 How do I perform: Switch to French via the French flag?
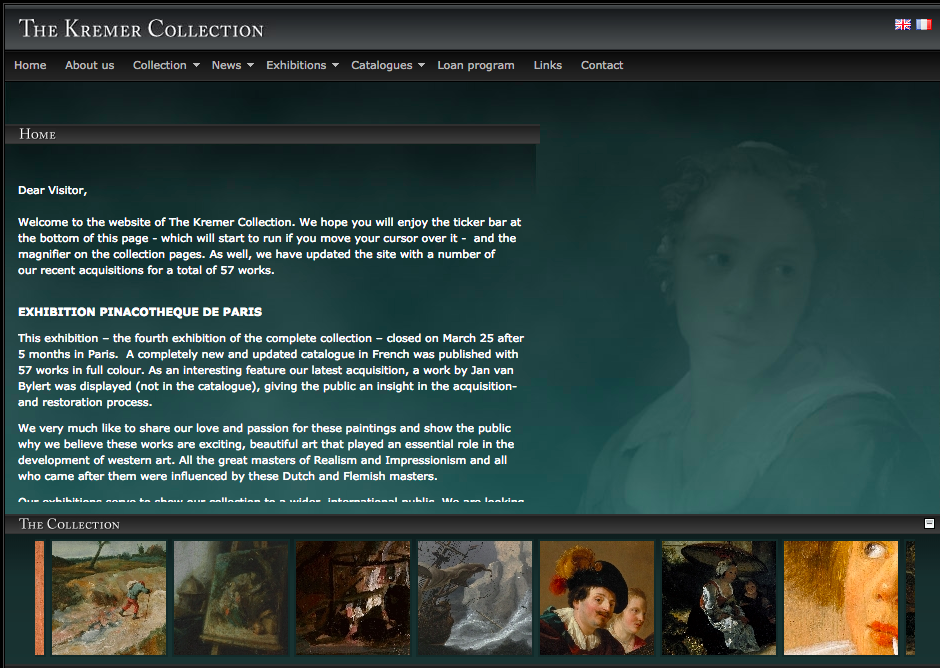point(922,25)
